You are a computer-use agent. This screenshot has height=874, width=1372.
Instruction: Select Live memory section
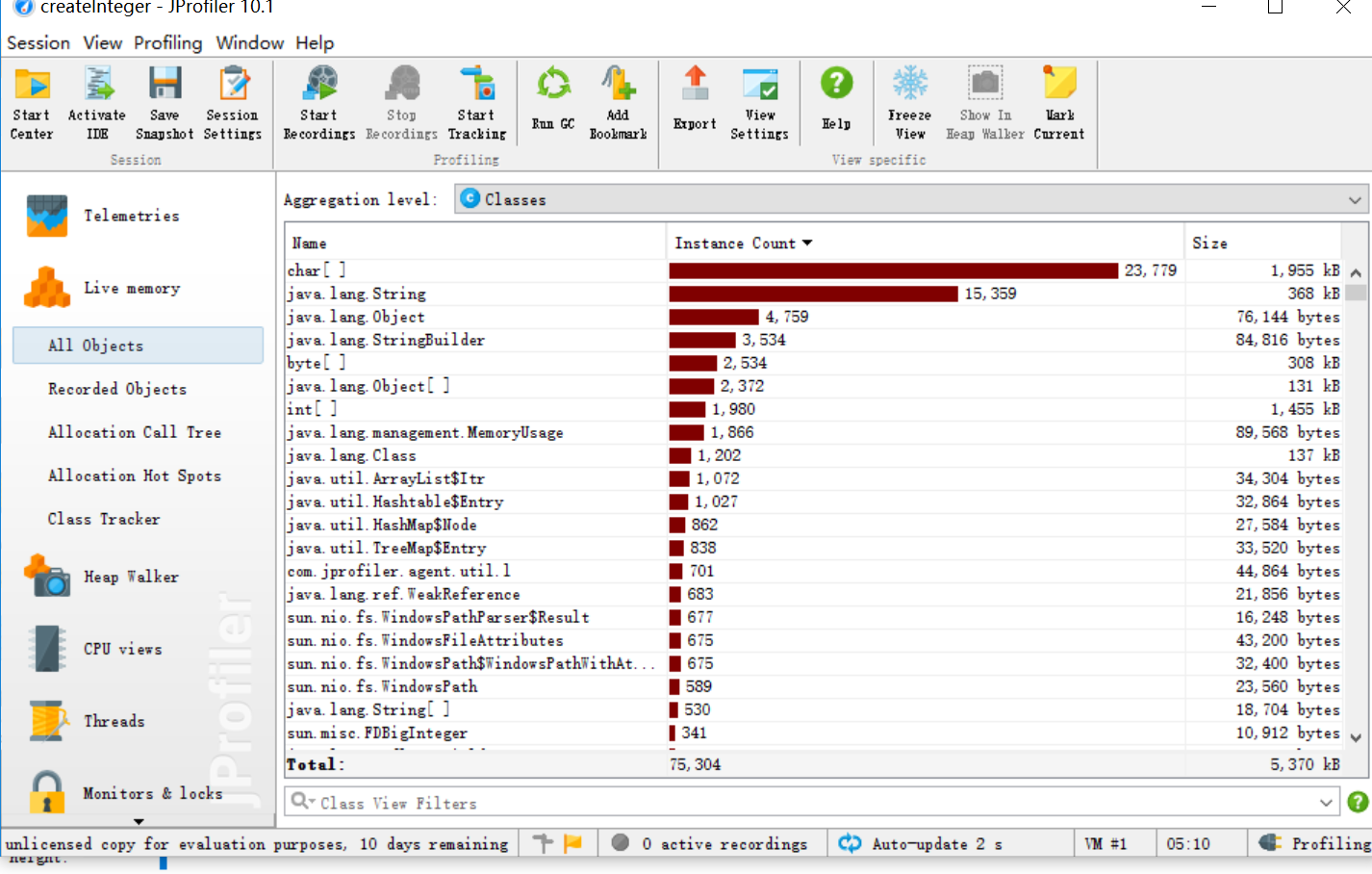104,288
